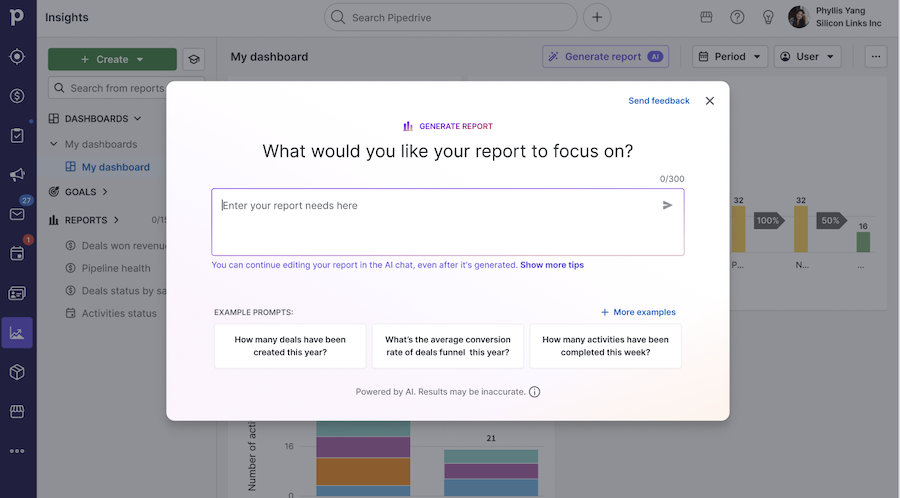
Task: Open the Period dropdown filter
Action: [x=729, y=57]
